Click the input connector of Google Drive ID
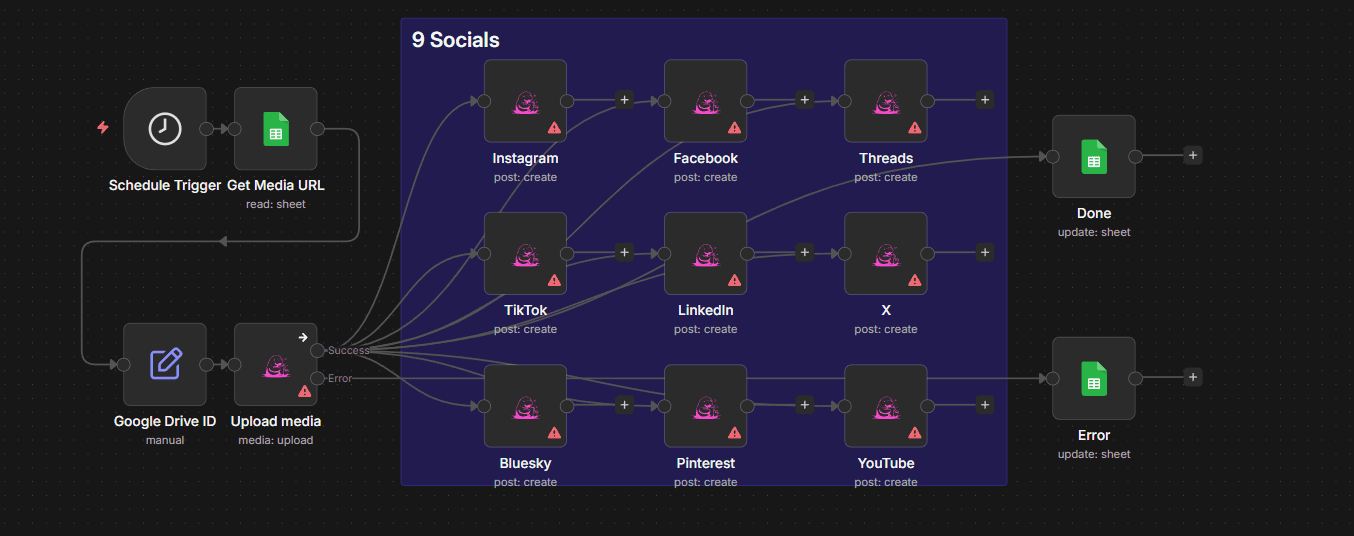 pos(123,364)
